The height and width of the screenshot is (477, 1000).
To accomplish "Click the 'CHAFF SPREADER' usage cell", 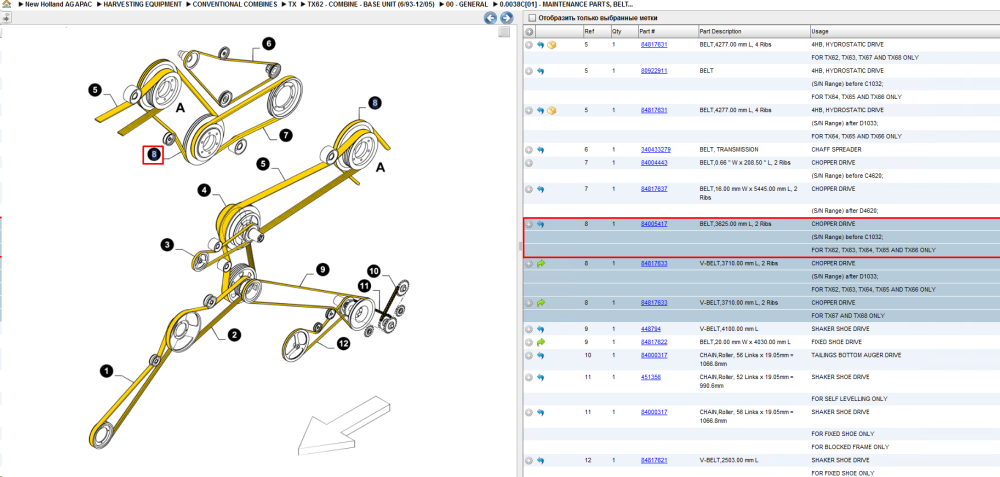I will coord(904,150).
